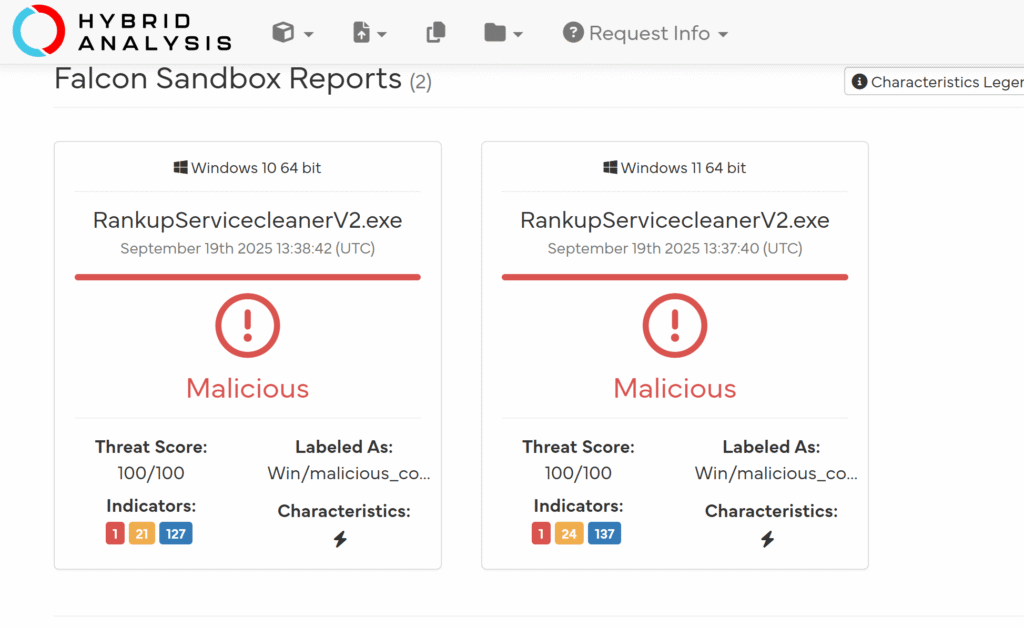Screen dimensions: 1024x627
Task: Open RankupServicecleanerV2.exe in the Windows 10 report
Action: [247, 220]
